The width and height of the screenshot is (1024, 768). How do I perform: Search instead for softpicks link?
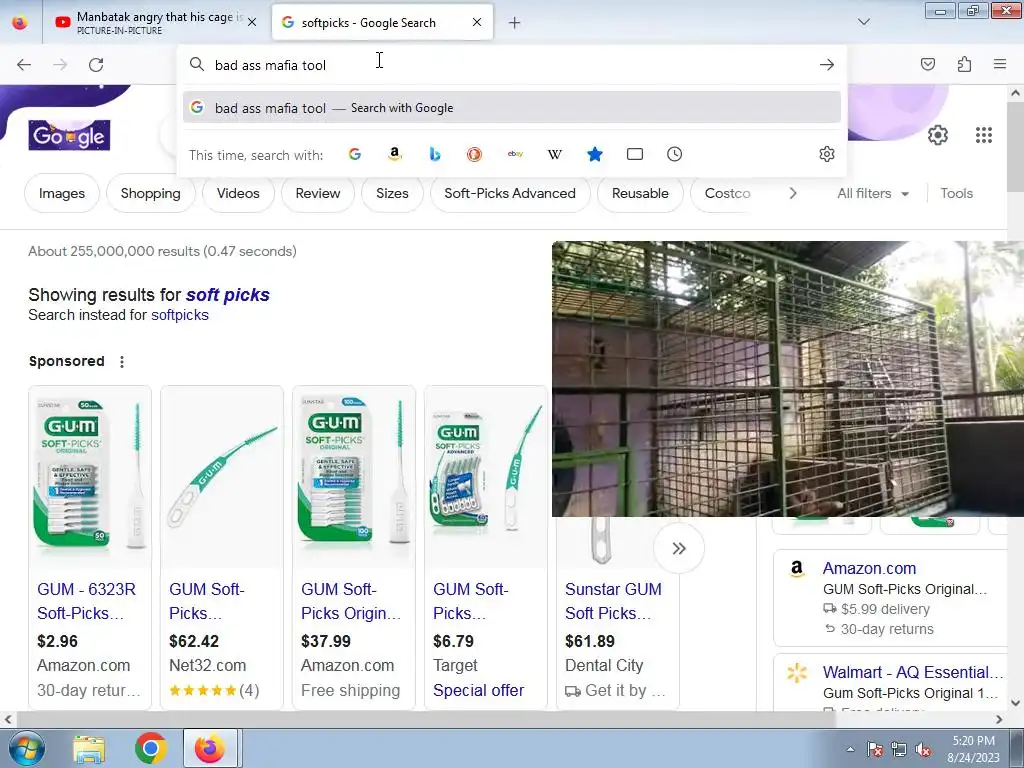(x=180, y=315)
